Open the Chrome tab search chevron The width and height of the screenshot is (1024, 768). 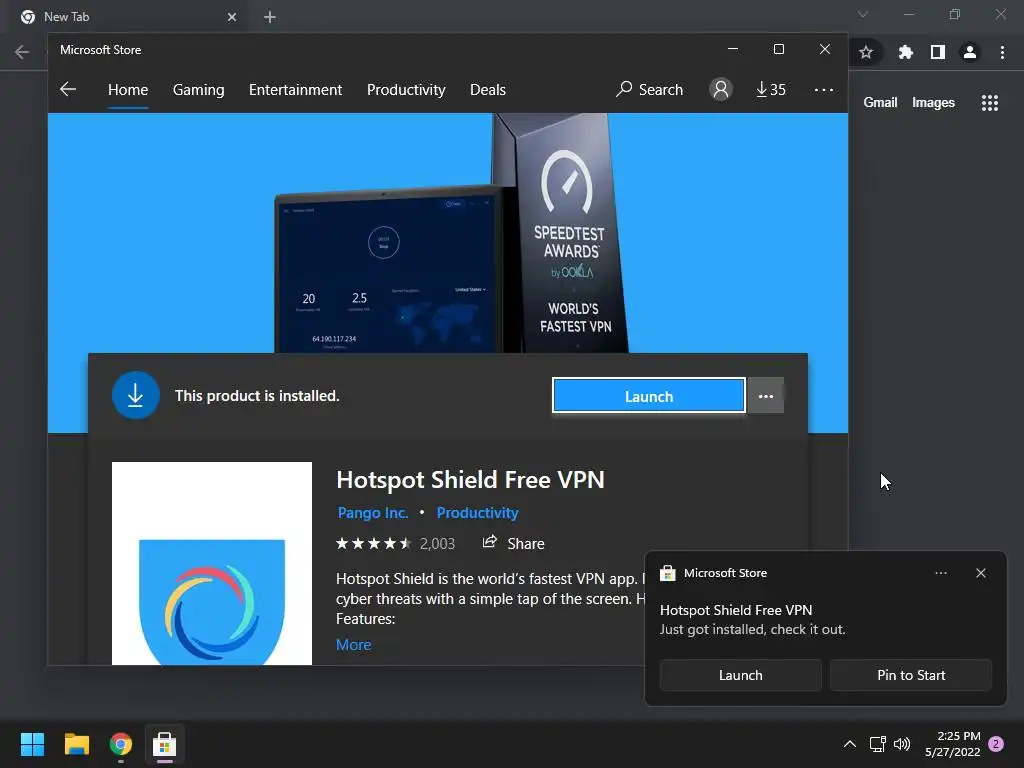coord(863,14)
